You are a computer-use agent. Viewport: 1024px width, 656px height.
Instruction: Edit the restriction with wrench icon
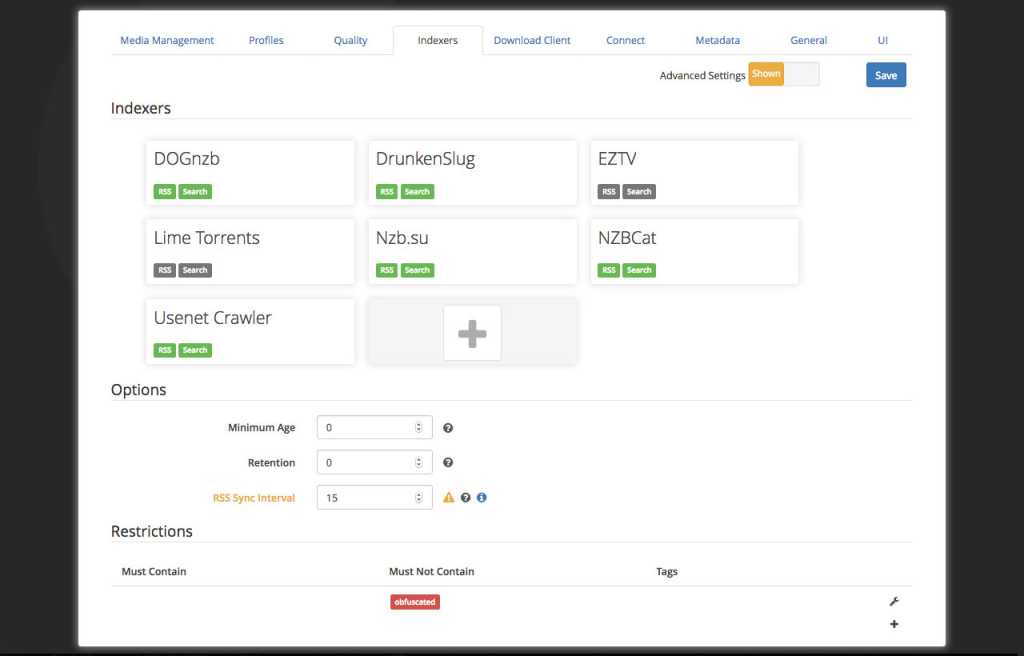pyautogui.click(x=894, y=602)
